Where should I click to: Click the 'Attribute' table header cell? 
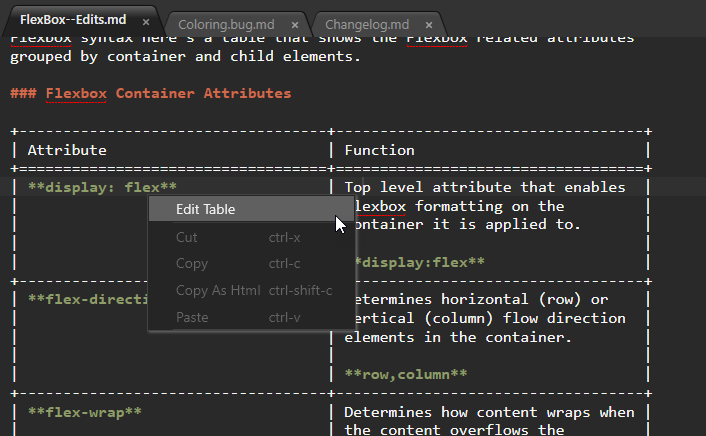point(67,150)
